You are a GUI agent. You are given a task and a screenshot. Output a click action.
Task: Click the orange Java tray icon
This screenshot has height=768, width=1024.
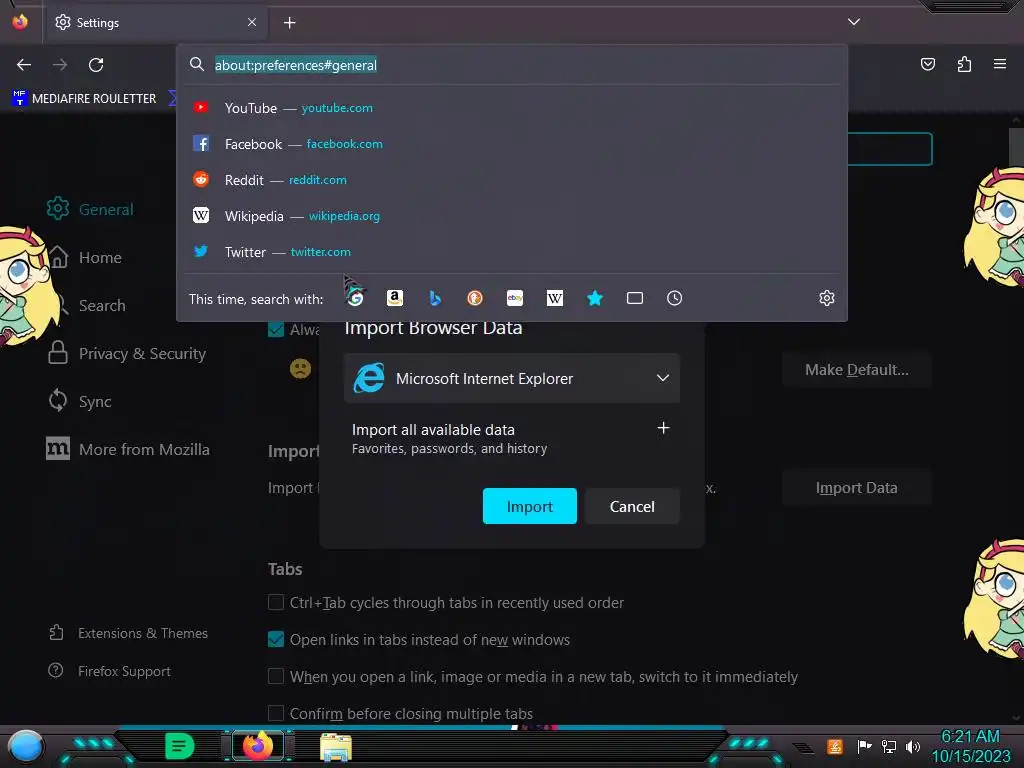[x=835, y=746]
